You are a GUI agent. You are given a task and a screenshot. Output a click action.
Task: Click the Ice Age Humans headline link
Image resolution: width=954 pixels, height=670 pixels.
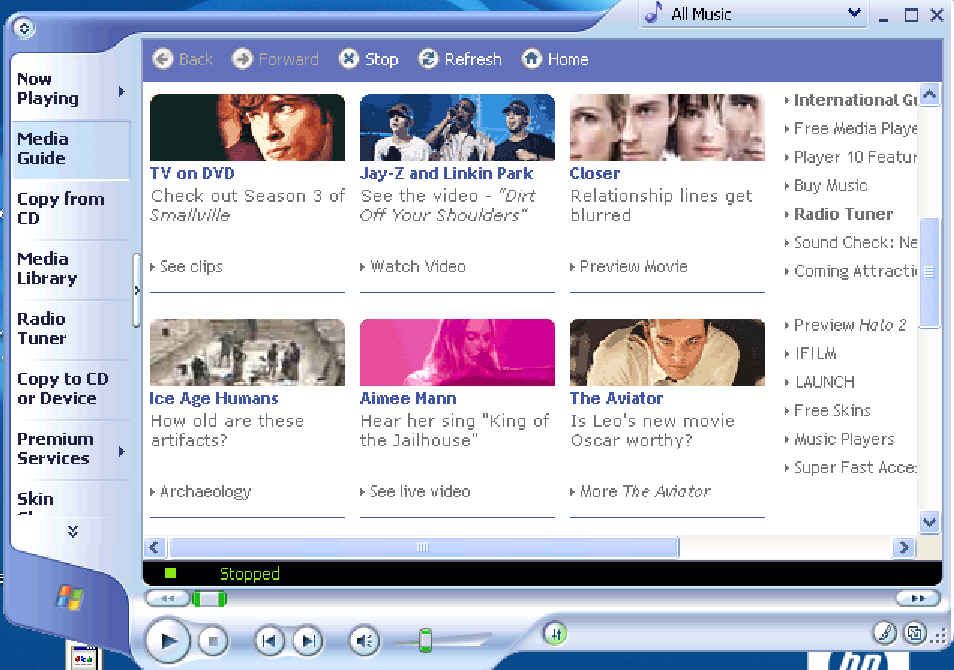[x=214, y=399]
